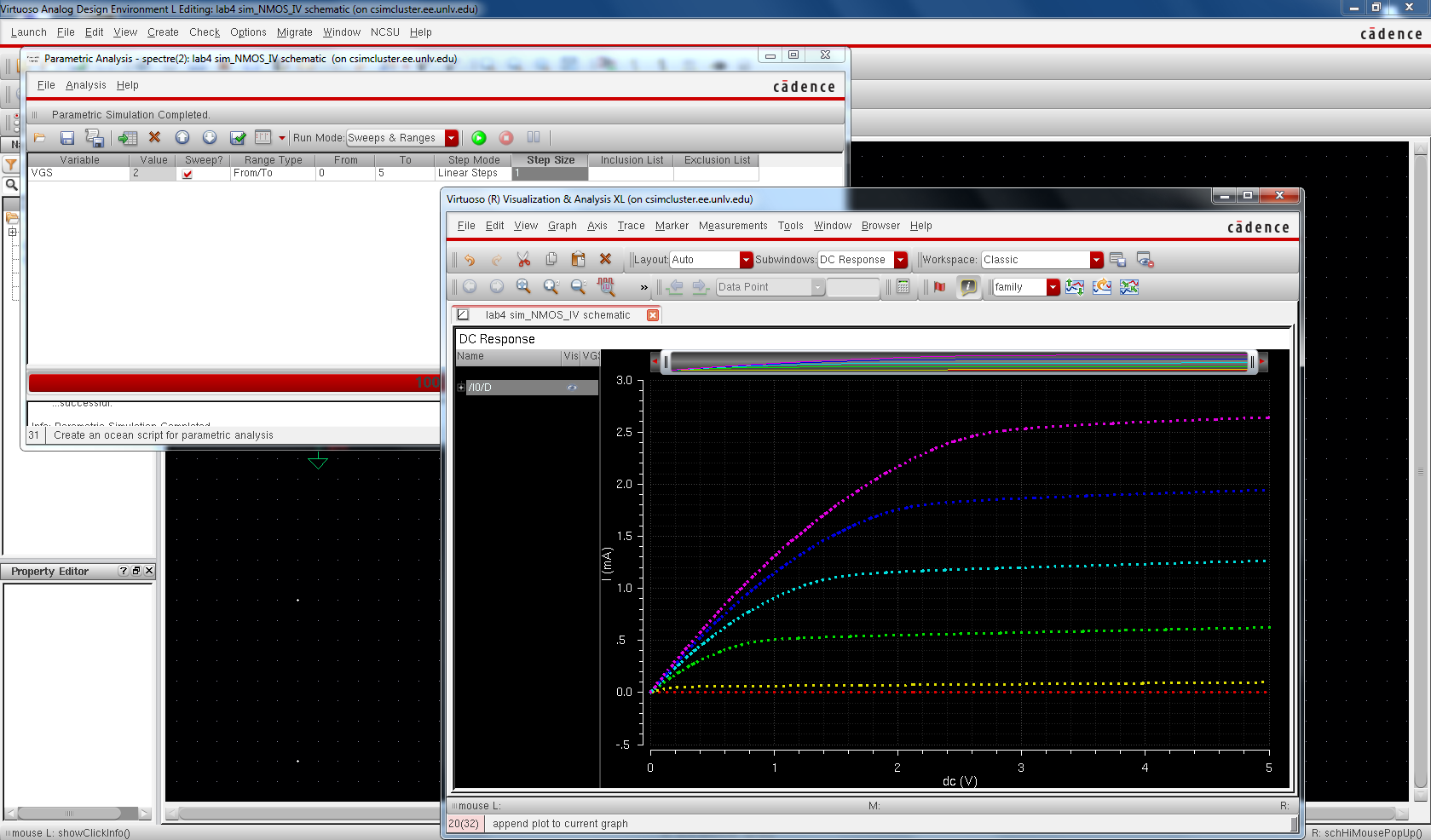Click the column display icon in Parametric toolbar
Viewport: 1431px width, 840px height.
pyautogui.click(x=263, y=137)
